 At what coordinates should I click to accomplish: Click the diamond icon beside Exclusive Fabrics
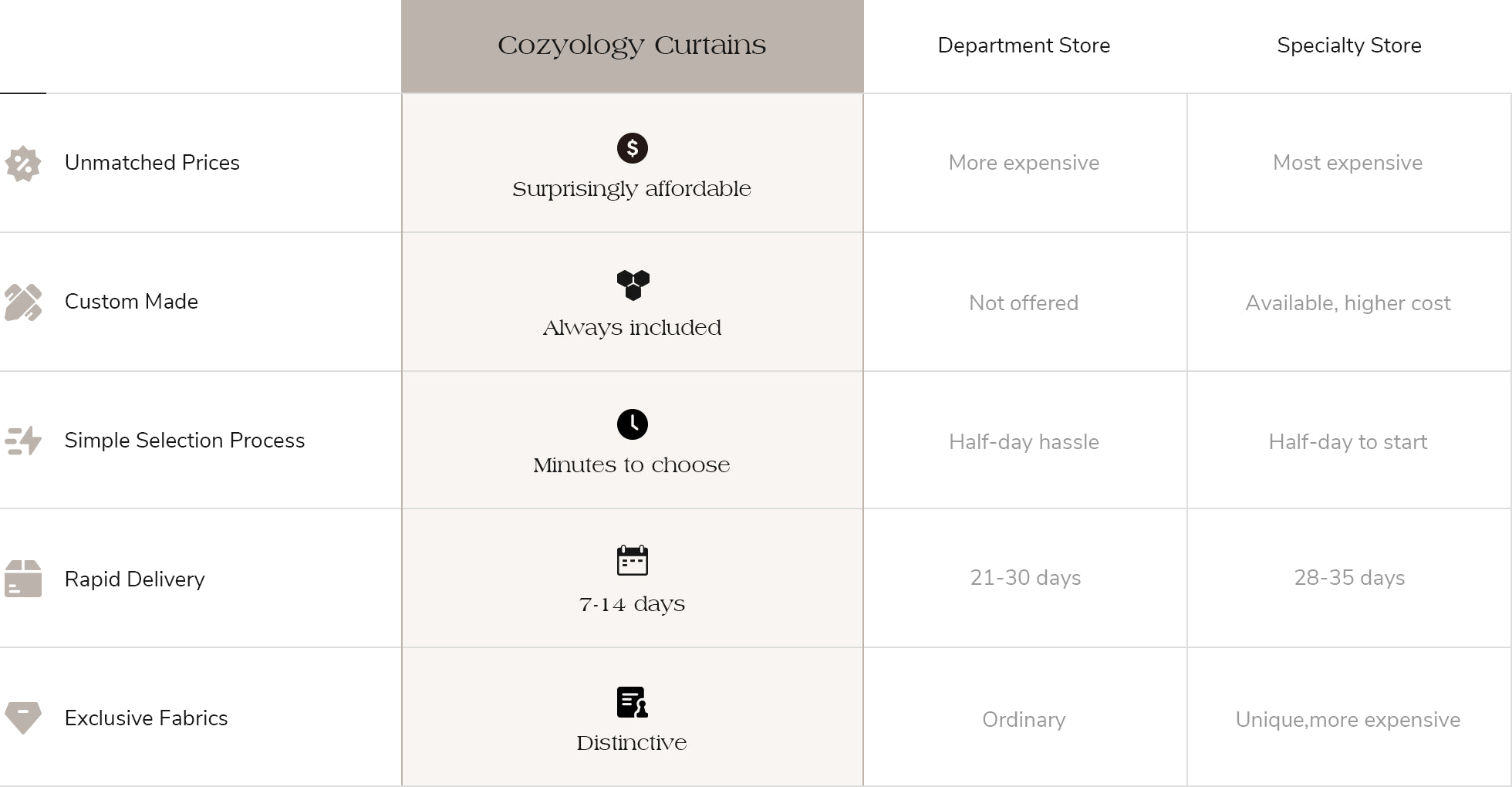[23, 718]
